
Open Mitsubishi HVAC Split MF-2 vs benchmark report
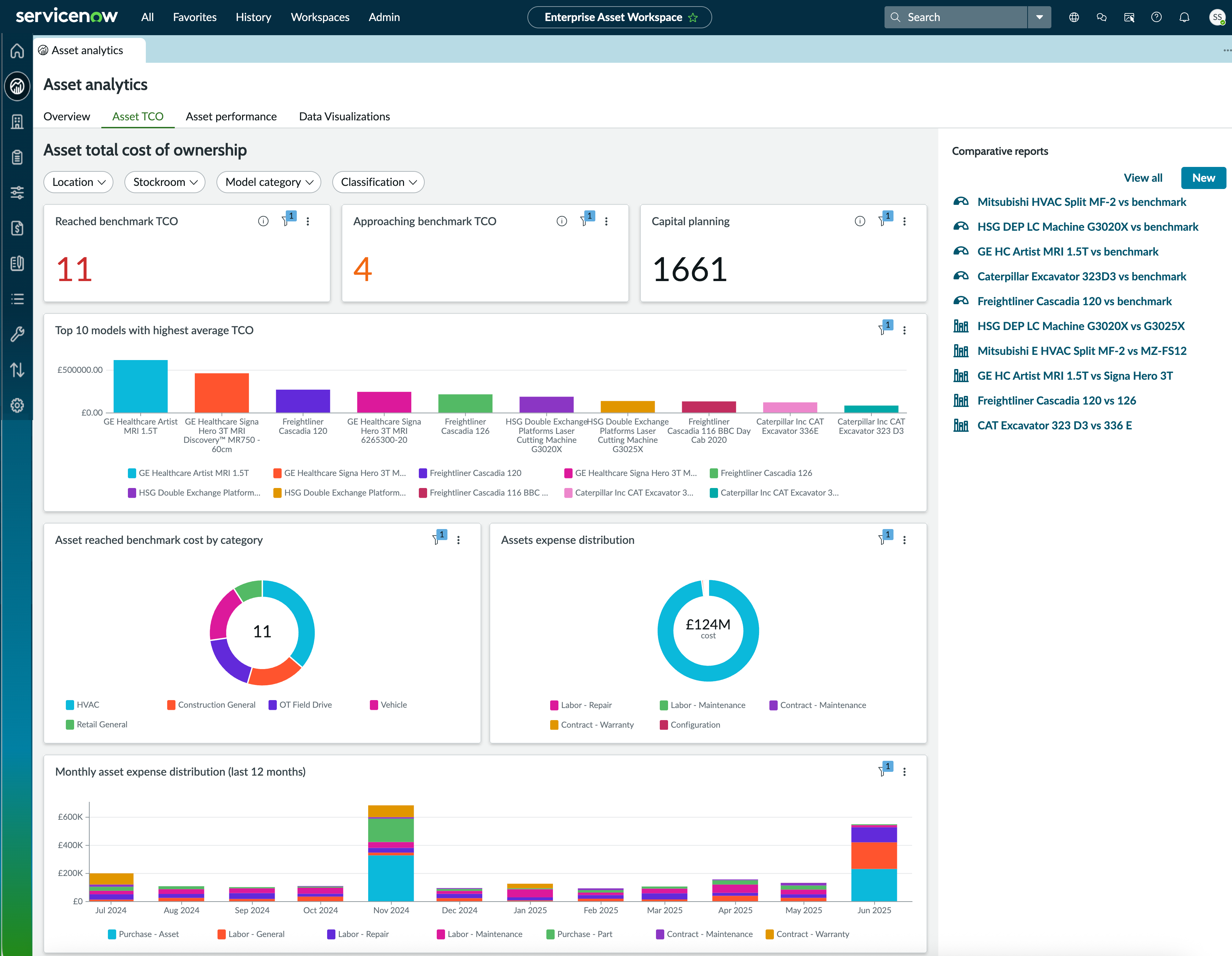pos(1081,202)
